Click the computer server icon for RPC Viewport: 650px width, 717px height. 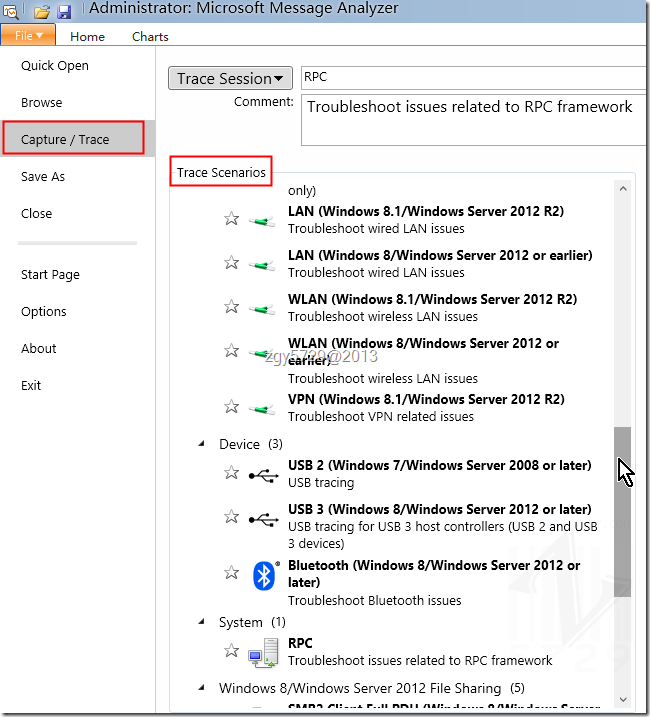click(x=263, y=653)
